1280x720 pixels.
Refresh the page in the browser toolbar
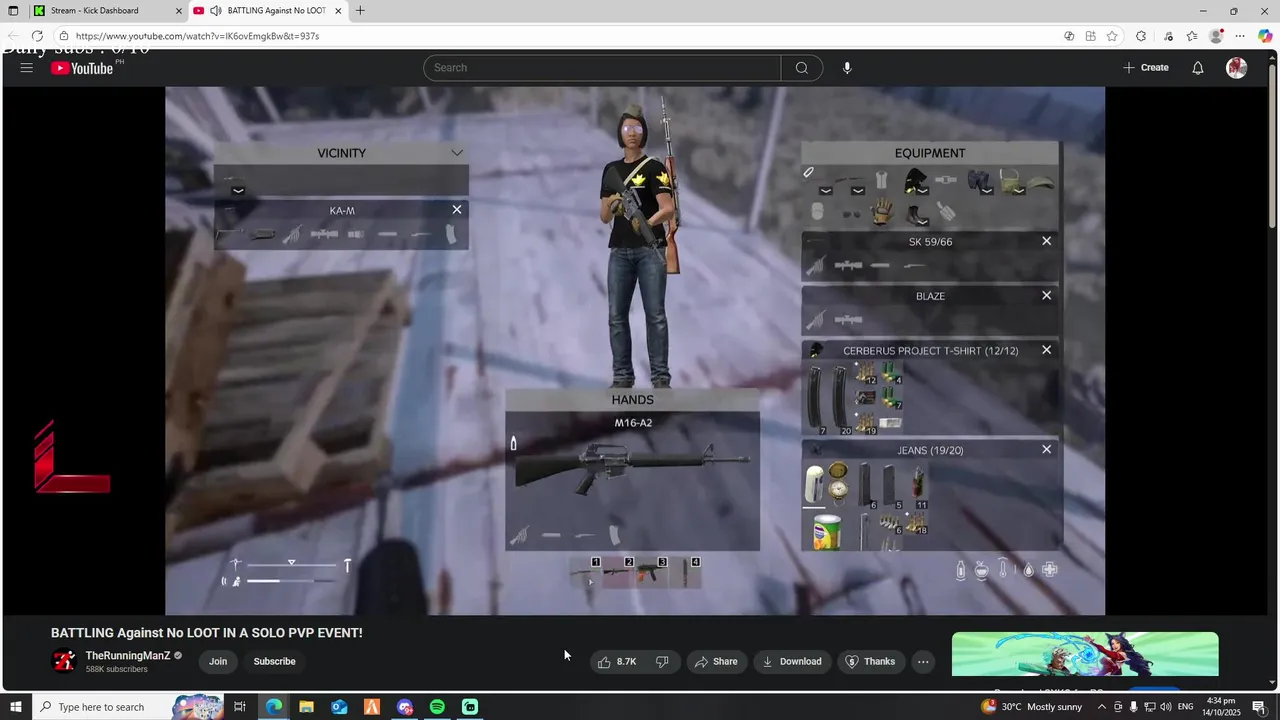point(37,36)
